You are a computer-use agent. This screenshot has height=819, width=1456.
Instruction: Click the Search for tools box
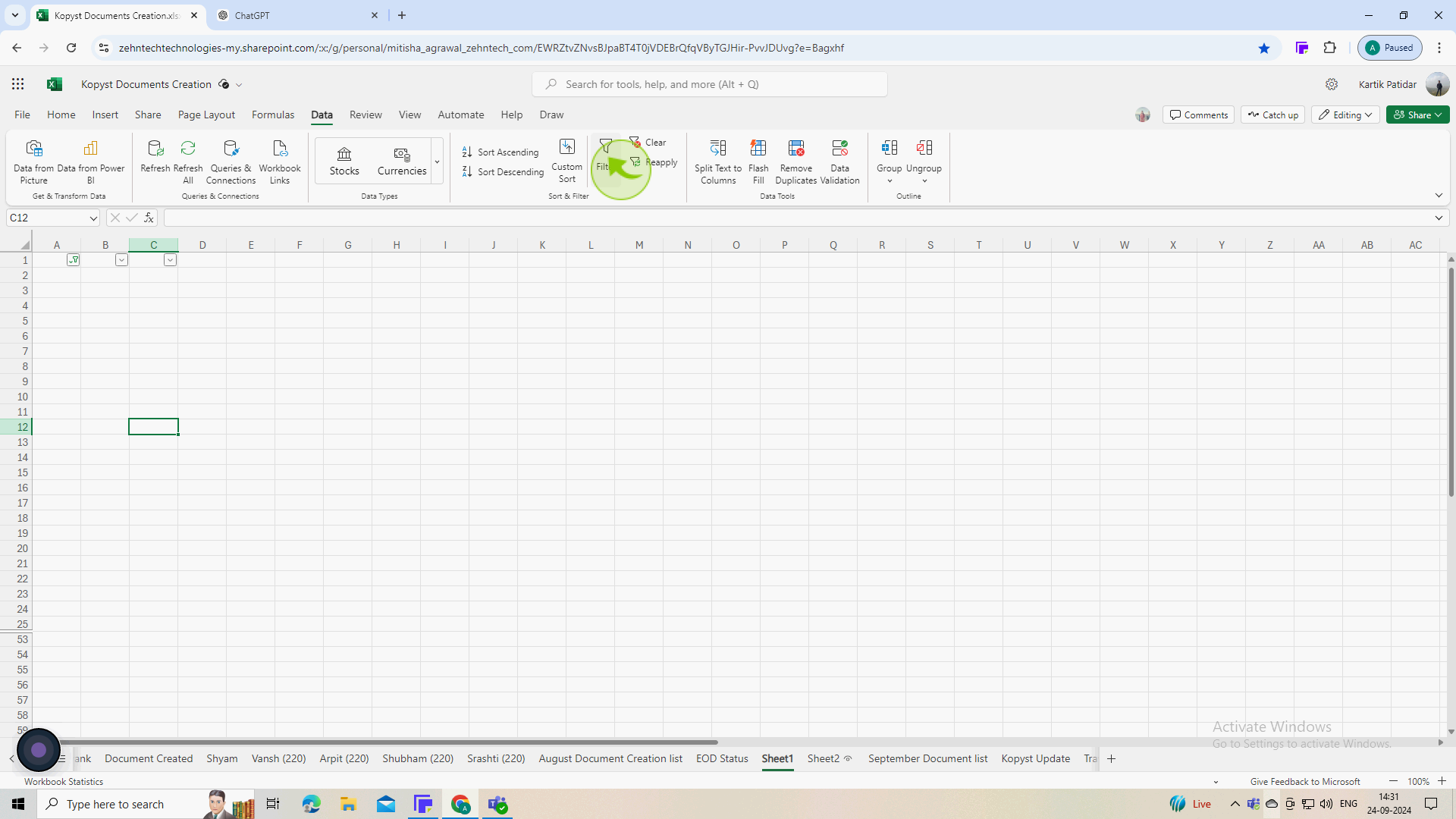710,84
